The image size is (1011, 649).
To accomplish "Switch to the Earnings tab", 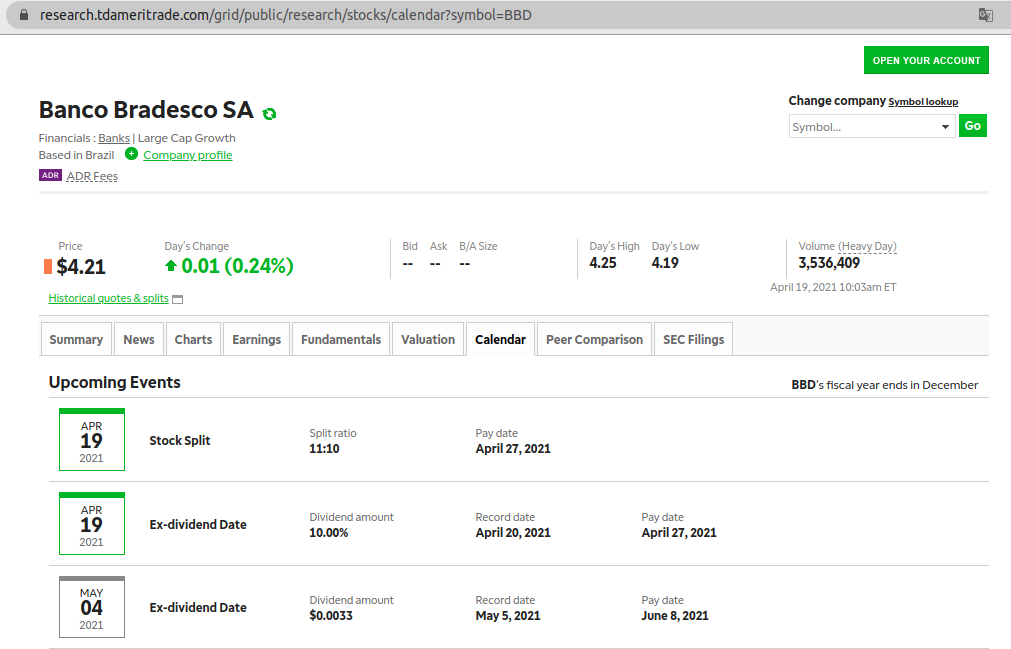I will 256,339.
